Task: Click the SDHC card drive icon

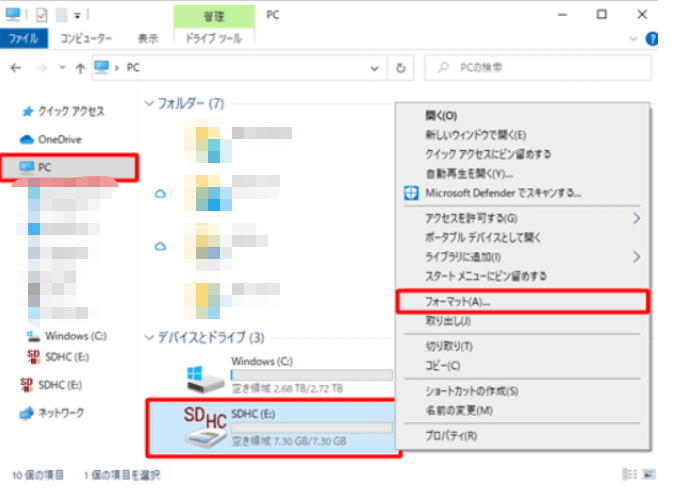Action: [205, 428]
